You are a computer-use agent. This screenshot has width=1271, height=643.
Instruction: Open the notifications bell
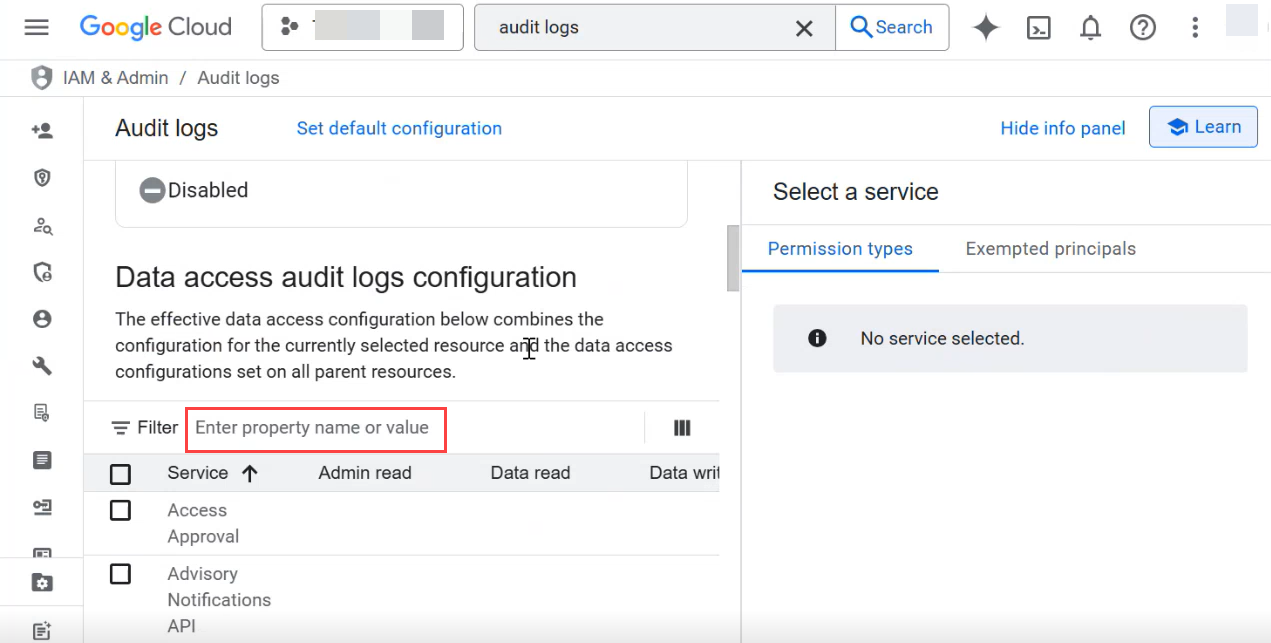tap(1090, 28)
